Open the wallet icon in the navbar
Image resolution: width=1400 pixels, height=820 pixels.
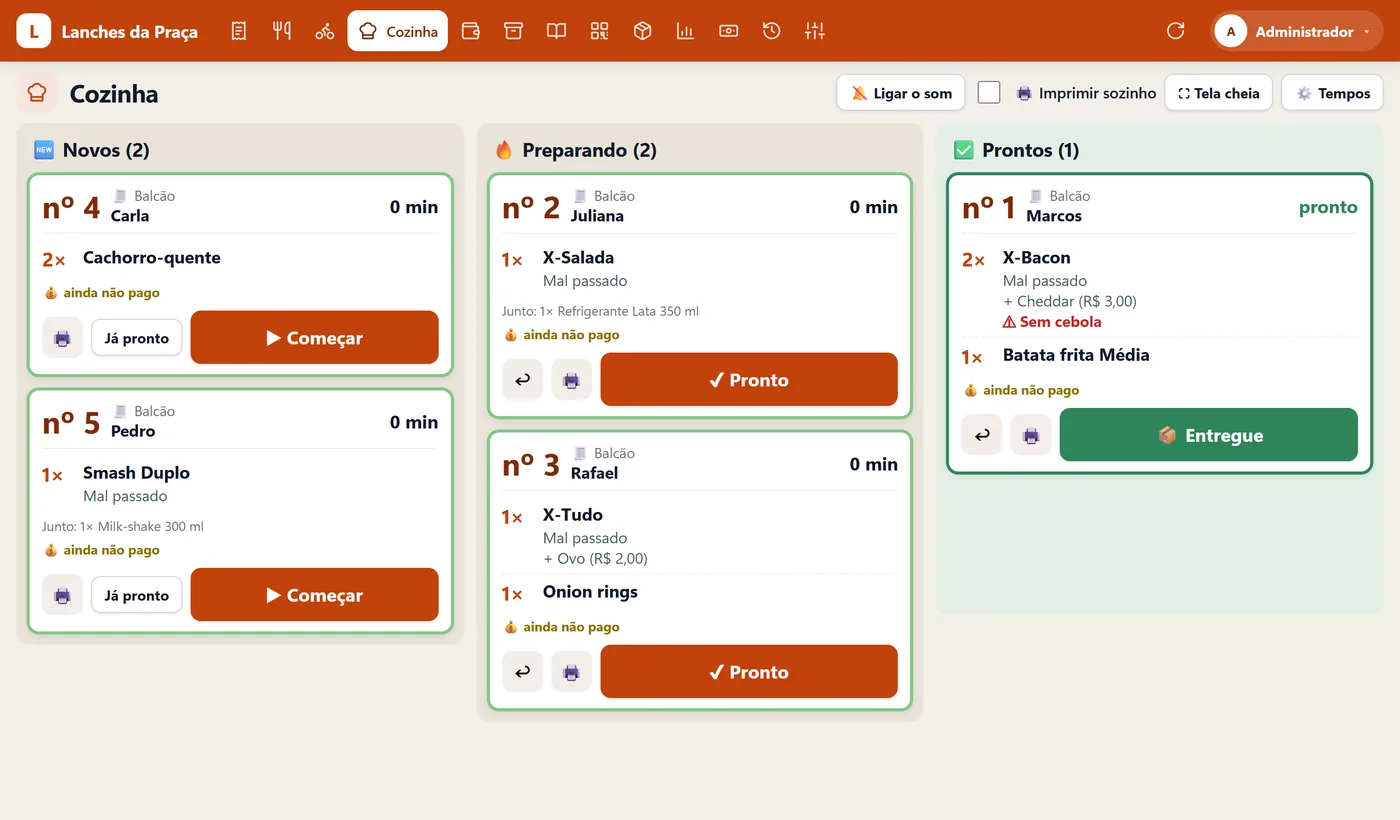coord(470,31)
